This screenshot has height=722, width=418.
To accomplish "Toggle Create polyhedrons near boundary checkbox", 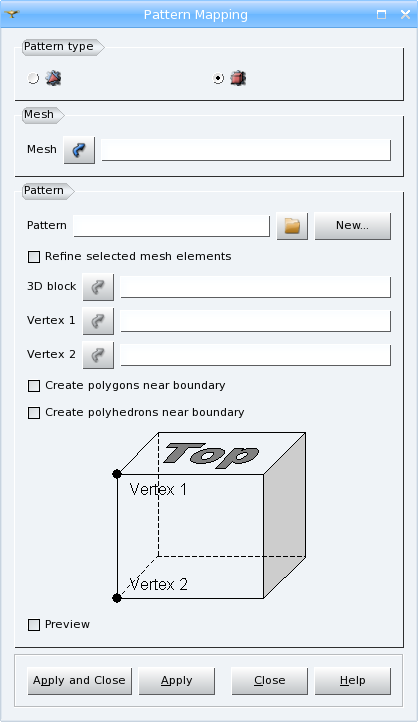I will coord(34,413).
